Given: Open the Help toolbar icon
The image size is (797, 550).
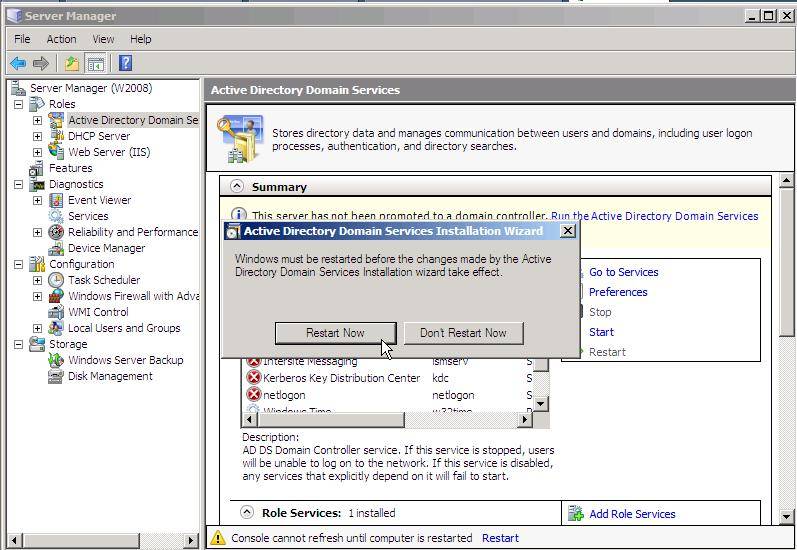Looking at the screenshot, I should click(x=126, y=64).
